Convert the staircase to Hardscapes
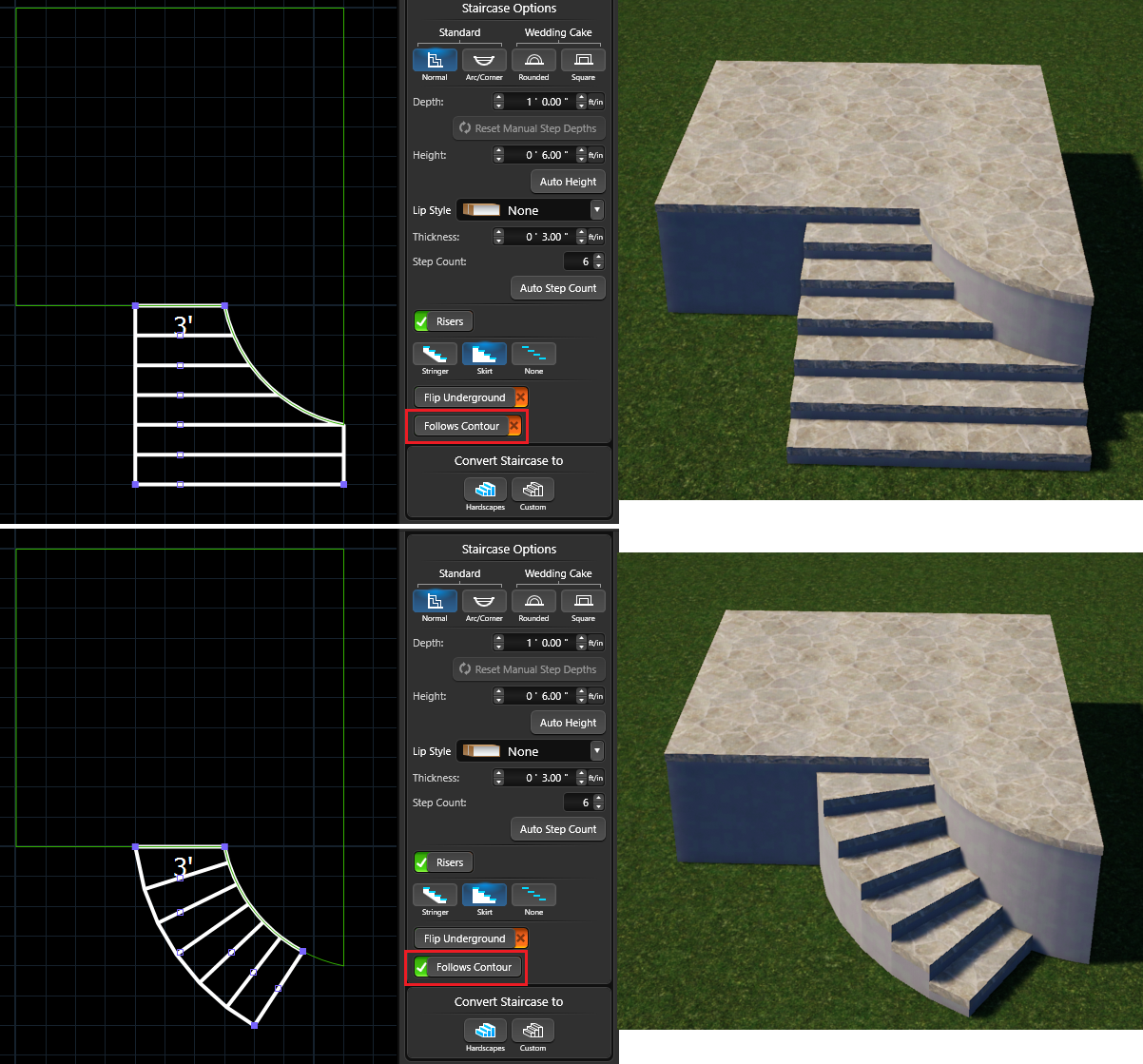Screen dimensions: 1143x1064 tap(485, 489)
